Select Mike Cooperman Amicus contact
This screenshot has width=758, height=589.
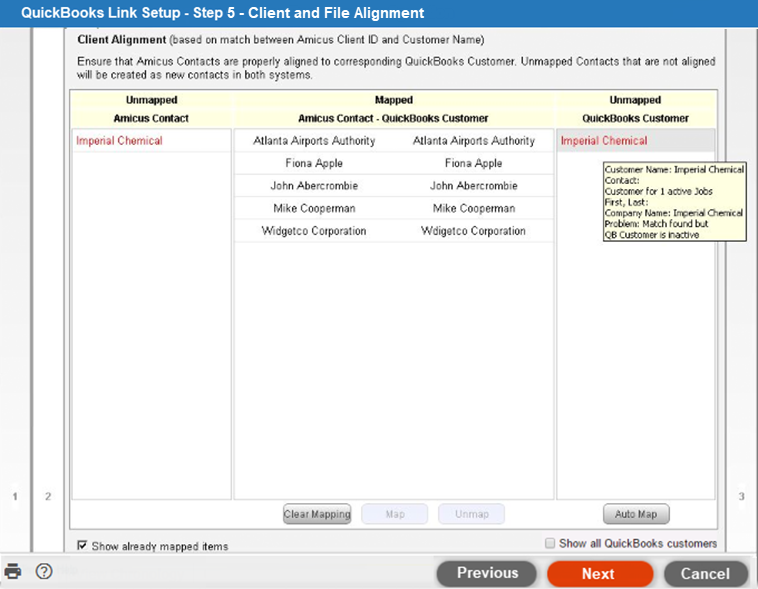click(x=314, y=208)
